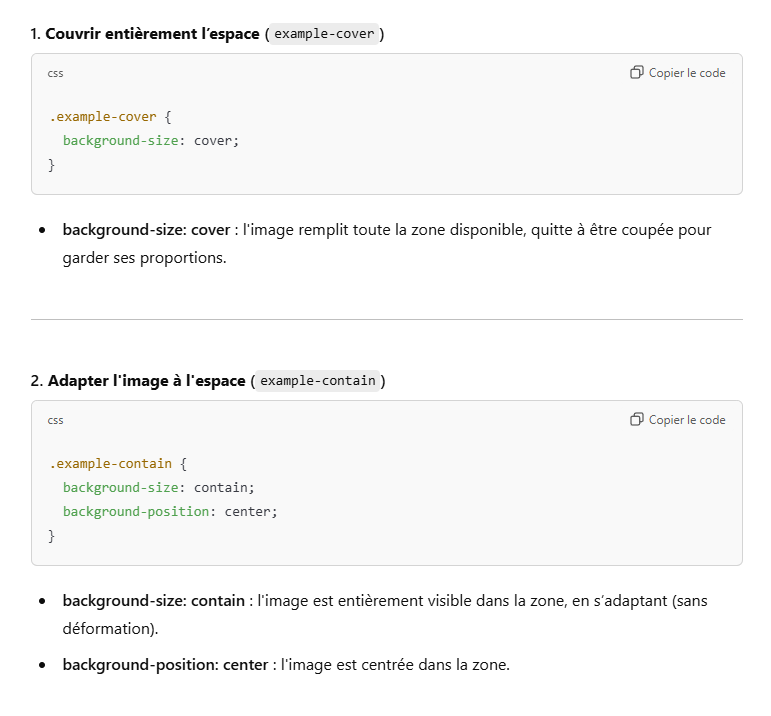Click the css language label of the first code block
This screenshot has height=716, width=771.
click(x=55, y=73)
